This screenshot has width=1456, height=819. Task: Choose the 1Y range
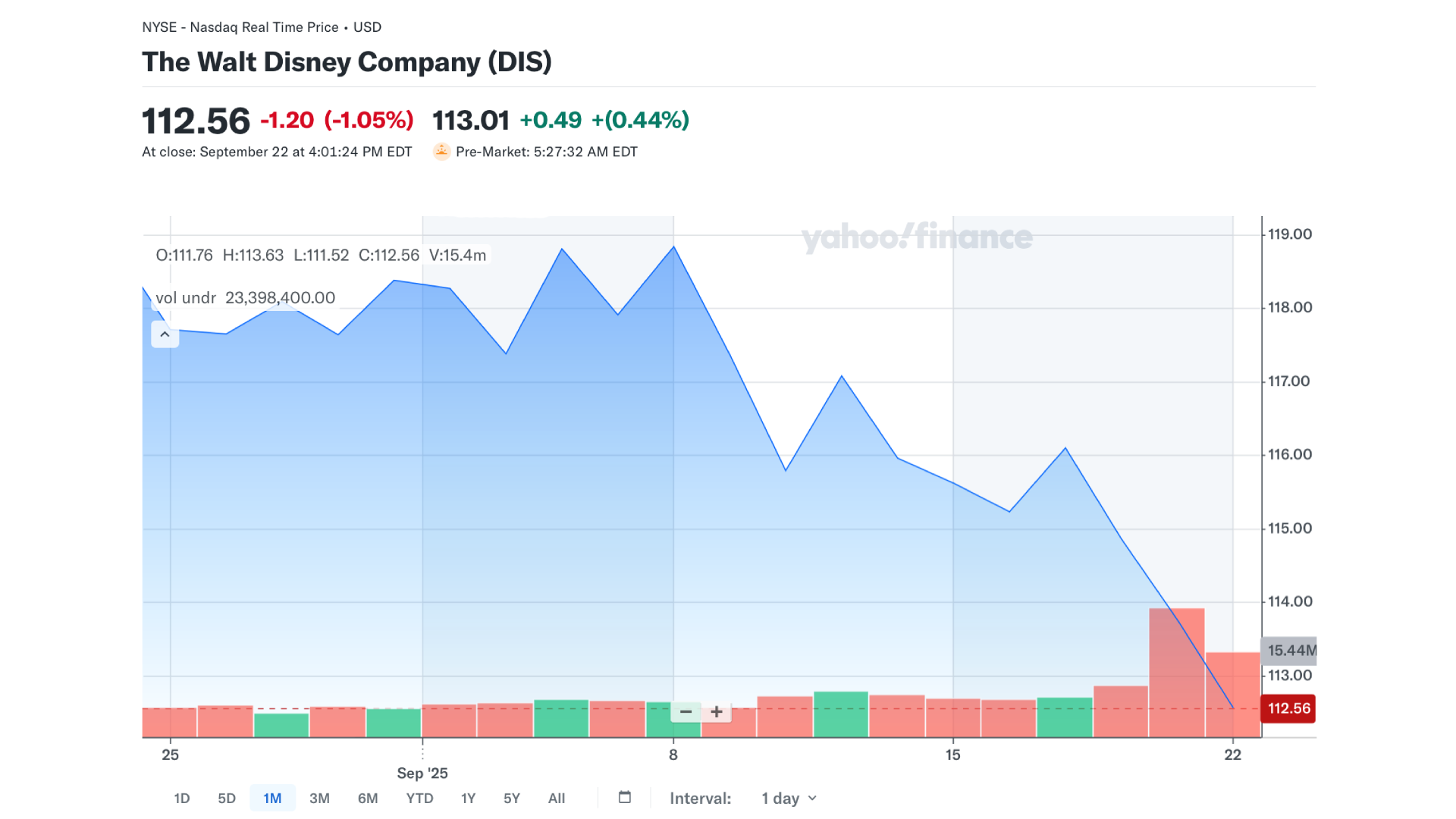click(x=468, y=799)
